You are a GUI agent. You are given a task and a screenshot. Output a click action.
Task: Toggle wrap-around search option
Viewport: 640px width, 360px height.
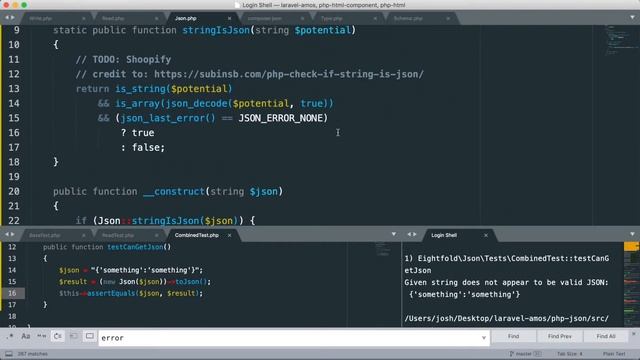[58, 336]
